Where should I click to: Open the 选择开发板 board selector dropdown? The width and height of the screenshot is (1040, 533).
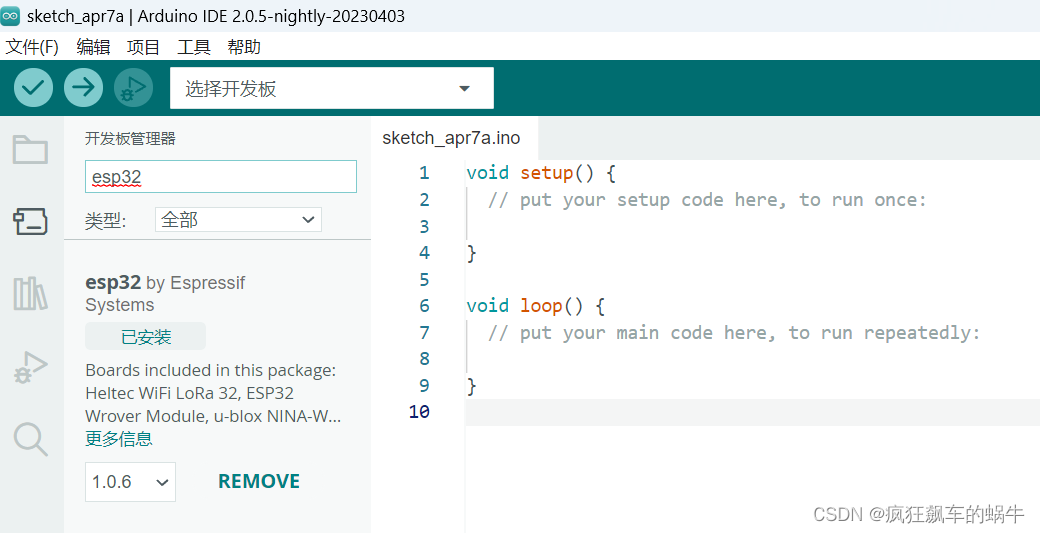[332, 88]
